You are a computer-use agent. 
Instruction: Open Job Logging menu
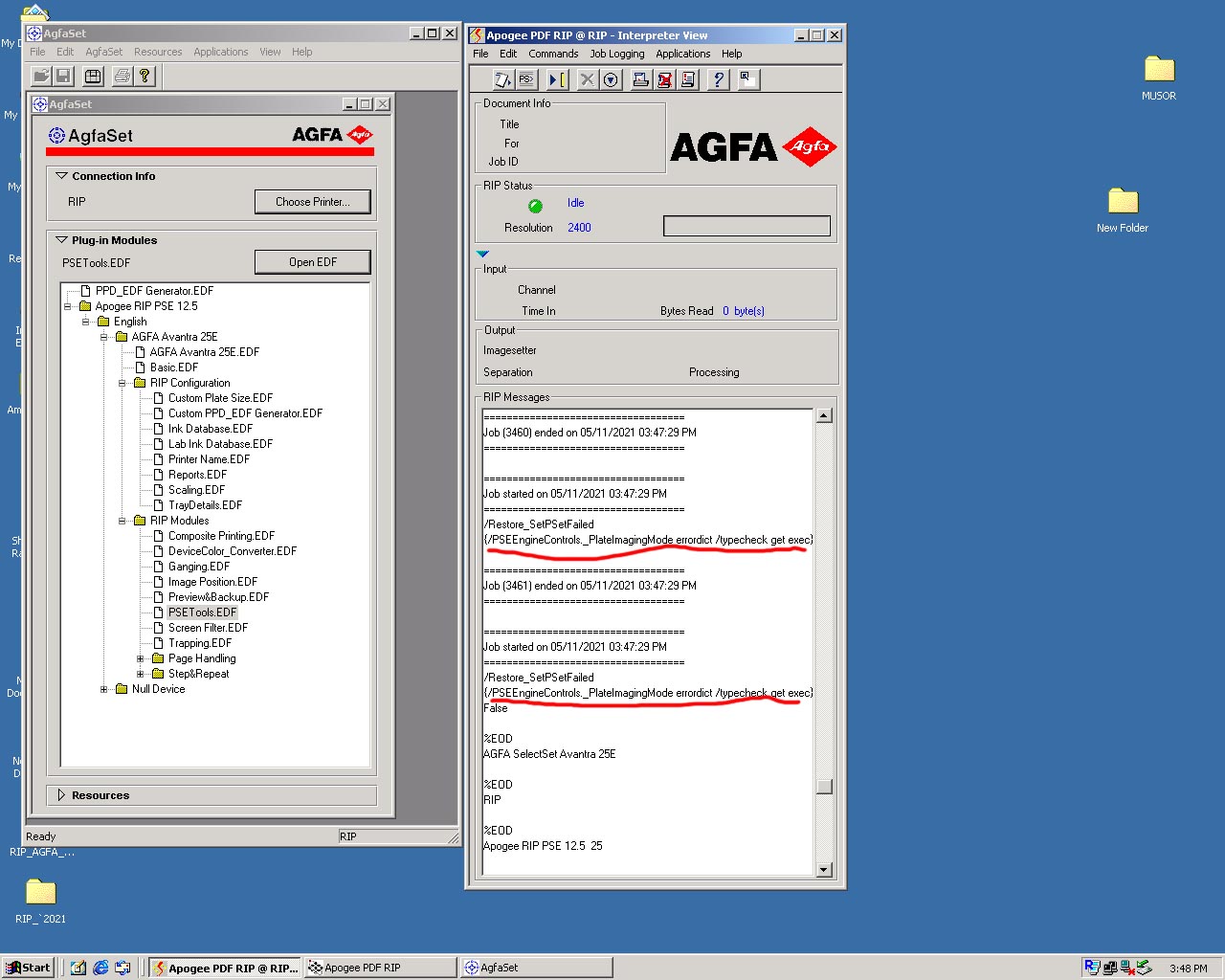[617, 54]
